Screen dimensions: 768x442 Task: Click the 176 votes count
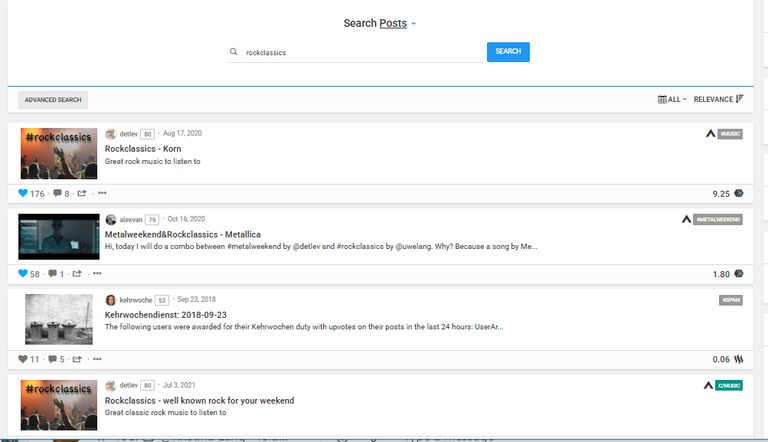37,194
